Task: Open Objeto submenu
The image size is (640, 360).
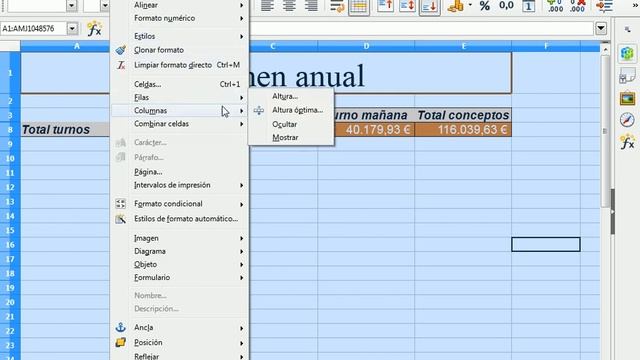Action: [x=180, y=264]
